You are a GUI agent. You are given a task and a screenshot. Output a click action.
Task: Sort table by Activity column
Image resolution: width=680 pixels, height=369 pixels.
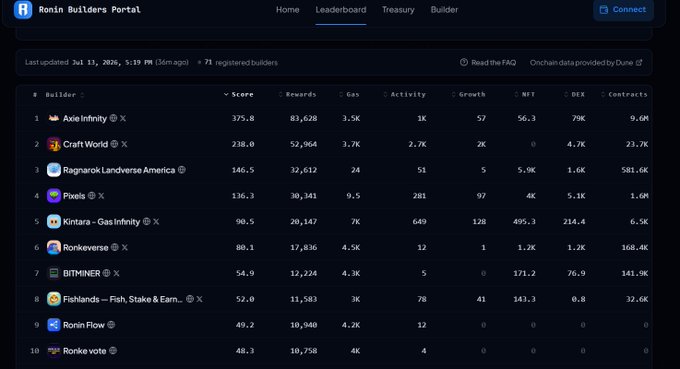(x=405, y=95)
